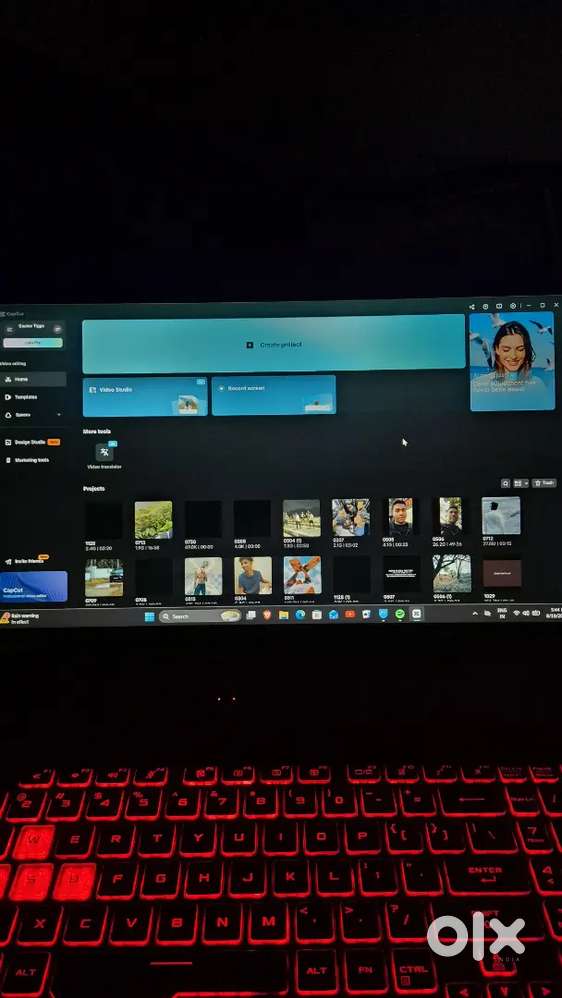
Task: Click the Spotify icon on the taskbar
Action: (400, 614)
